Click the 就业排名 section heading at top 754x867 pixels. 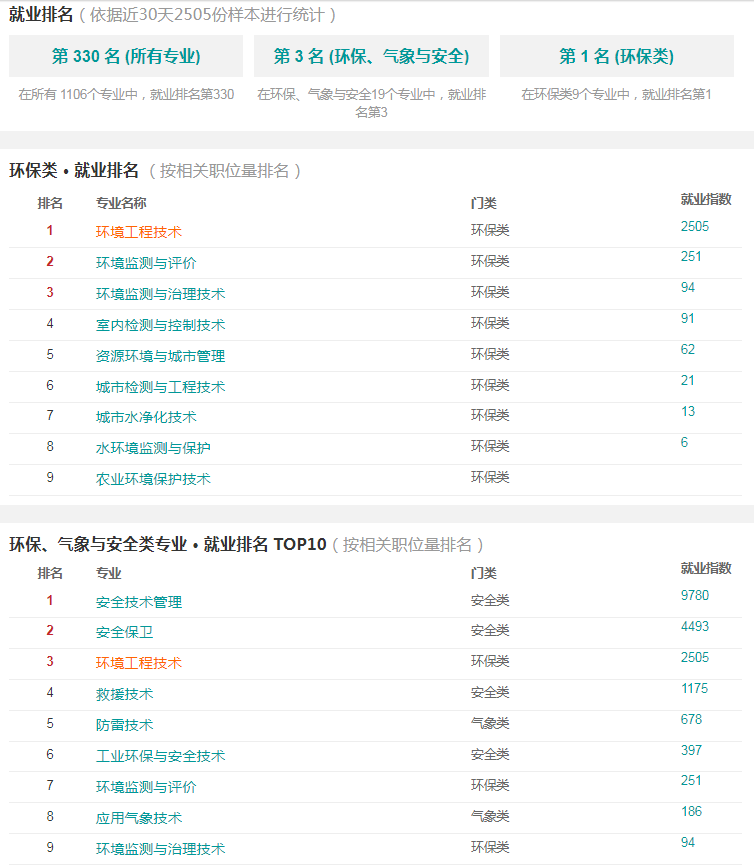pyautogui.click(x=41, y=14)
